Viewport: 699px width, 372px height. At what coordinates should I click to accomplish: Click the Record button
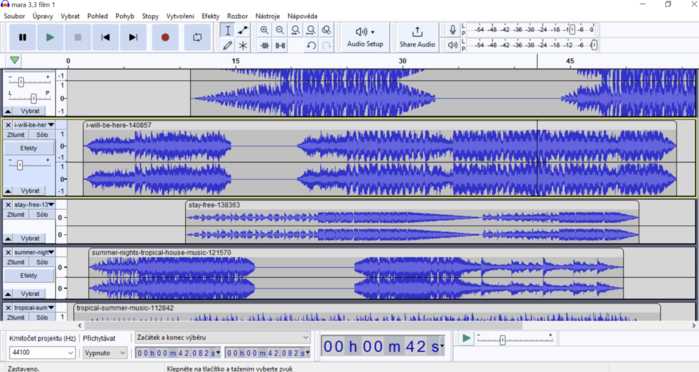pos(165,37)
